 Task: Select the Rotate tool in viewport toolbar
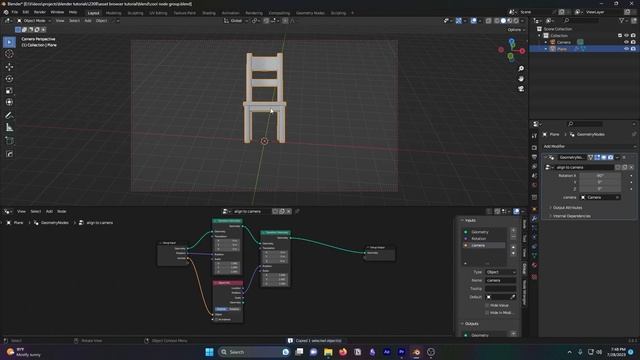(x=9, y=78)
